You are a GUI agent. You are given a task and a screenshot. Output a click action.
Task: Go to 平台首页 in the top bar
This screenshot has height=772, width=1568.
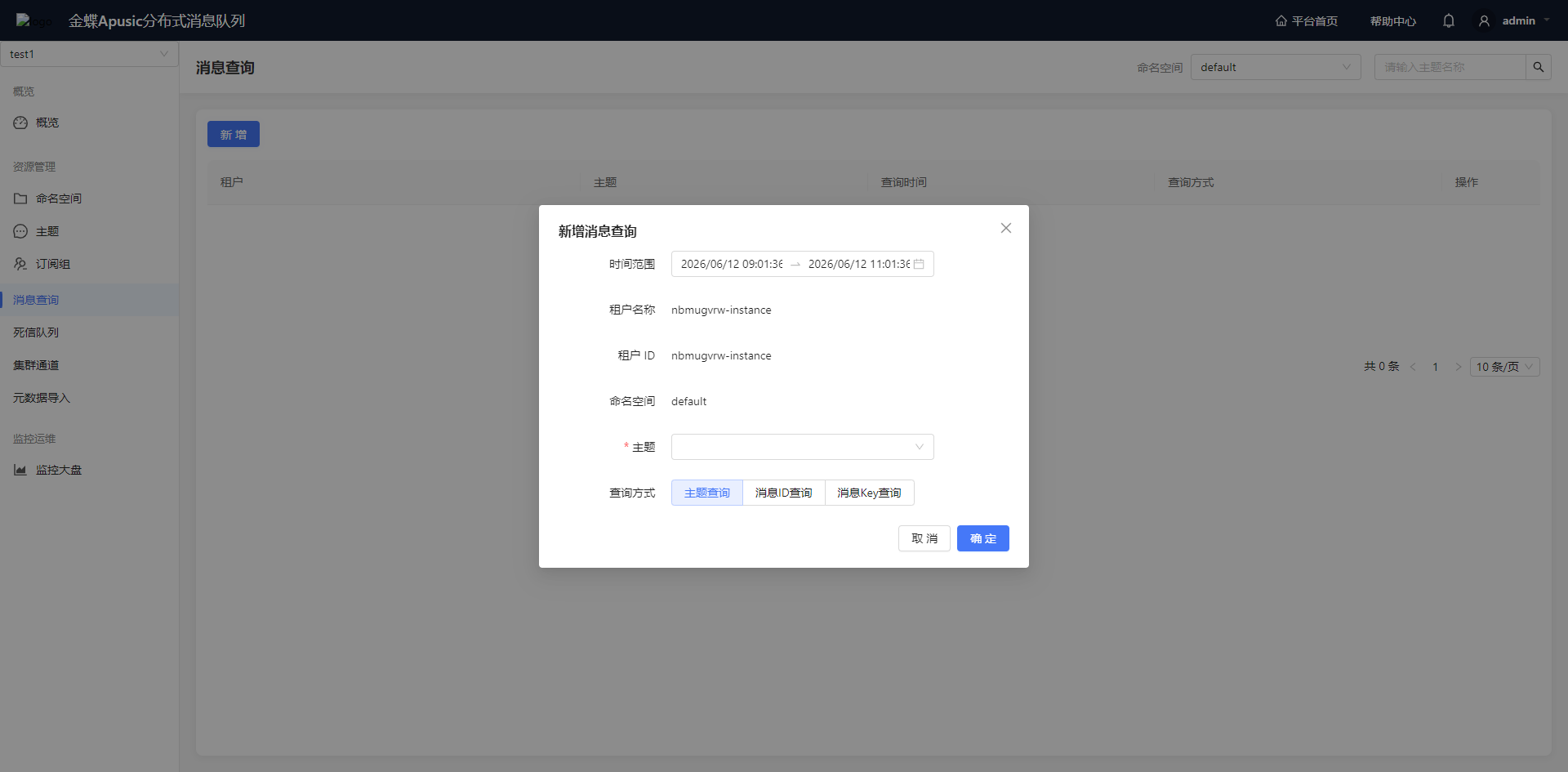coord(1307,20)
